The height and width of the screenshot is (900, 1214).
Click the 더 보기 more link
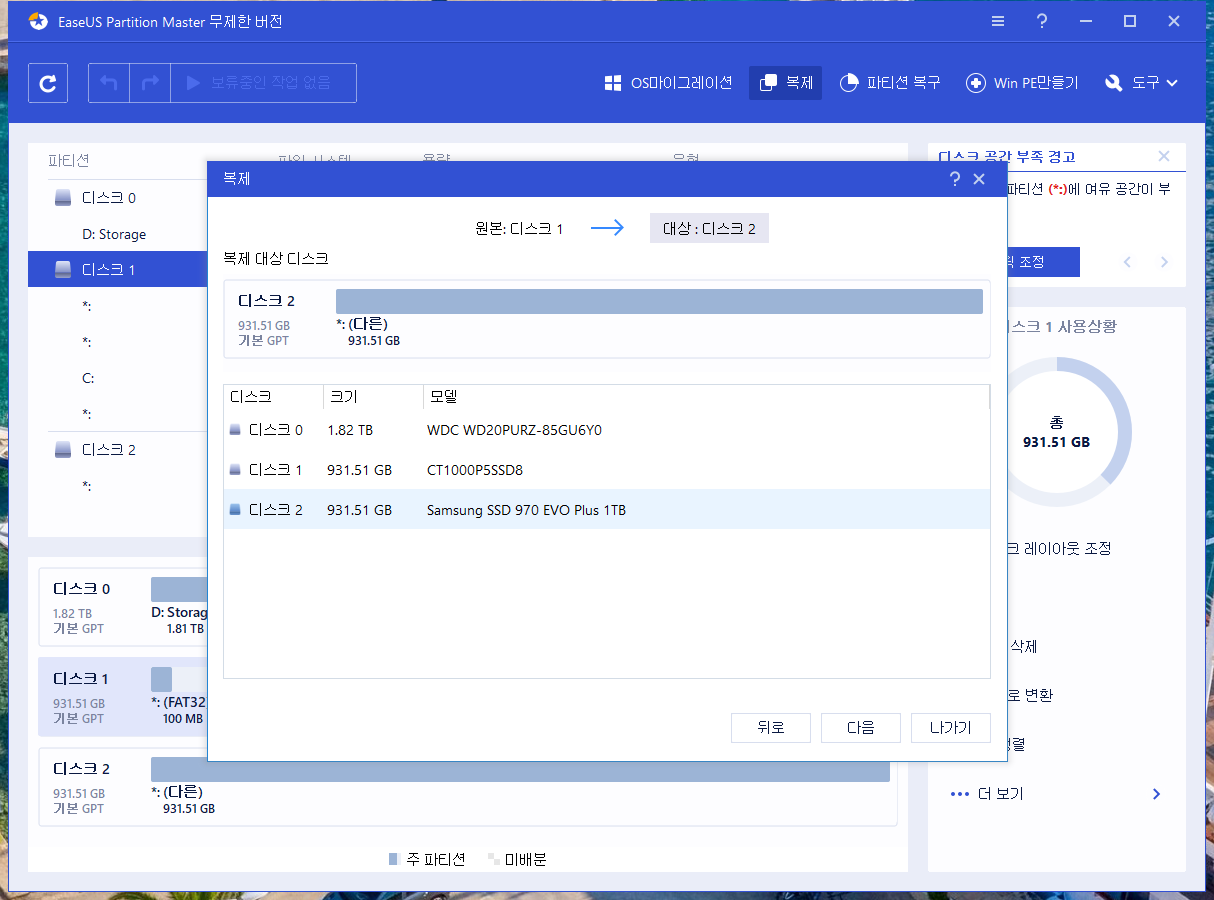tap(1000, 794)
